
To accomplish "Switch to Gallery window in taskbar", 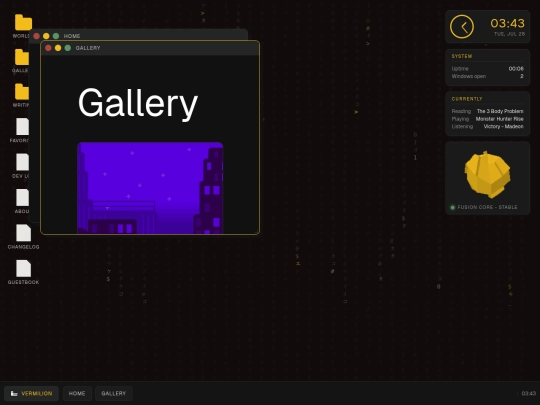I will tap(114, 393).
